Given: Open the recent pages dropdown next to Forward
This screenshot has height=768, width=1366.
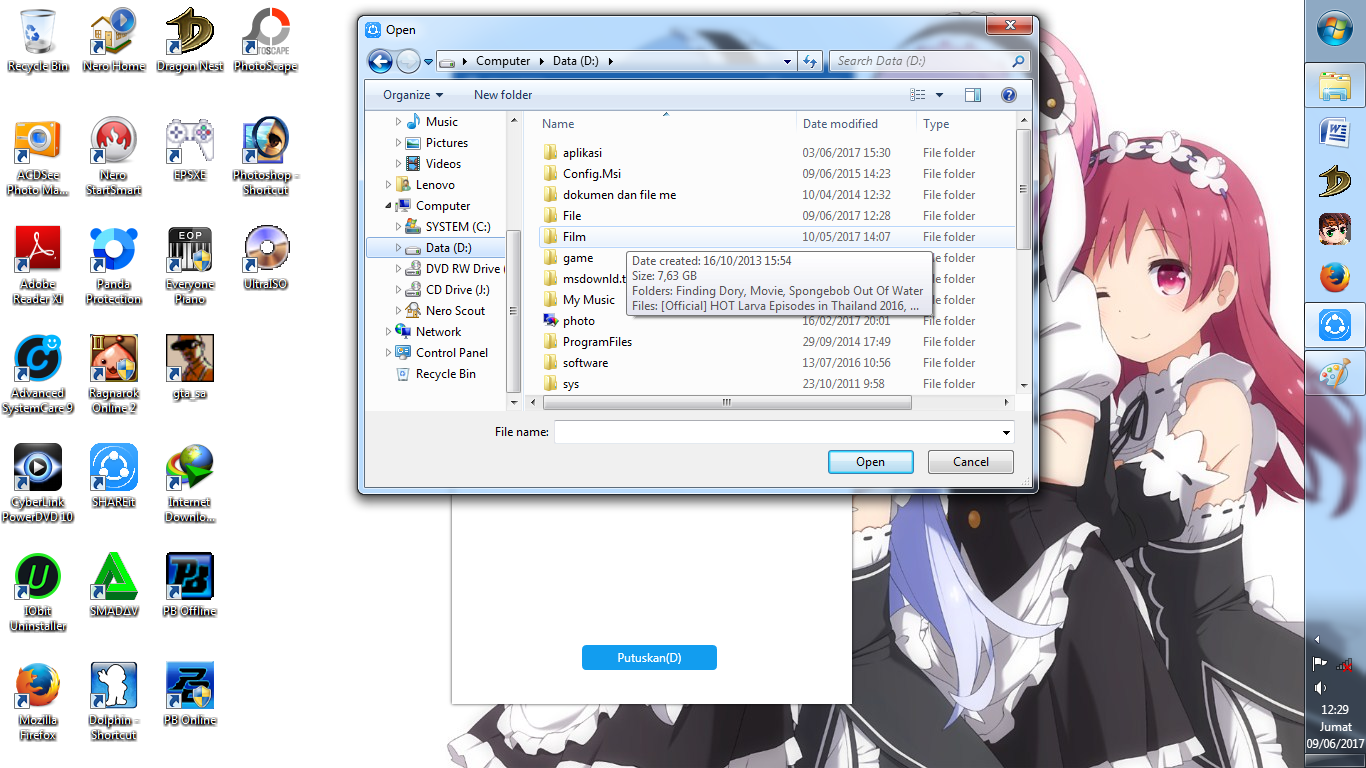Looking at the screenshot, I should [428, 61].
